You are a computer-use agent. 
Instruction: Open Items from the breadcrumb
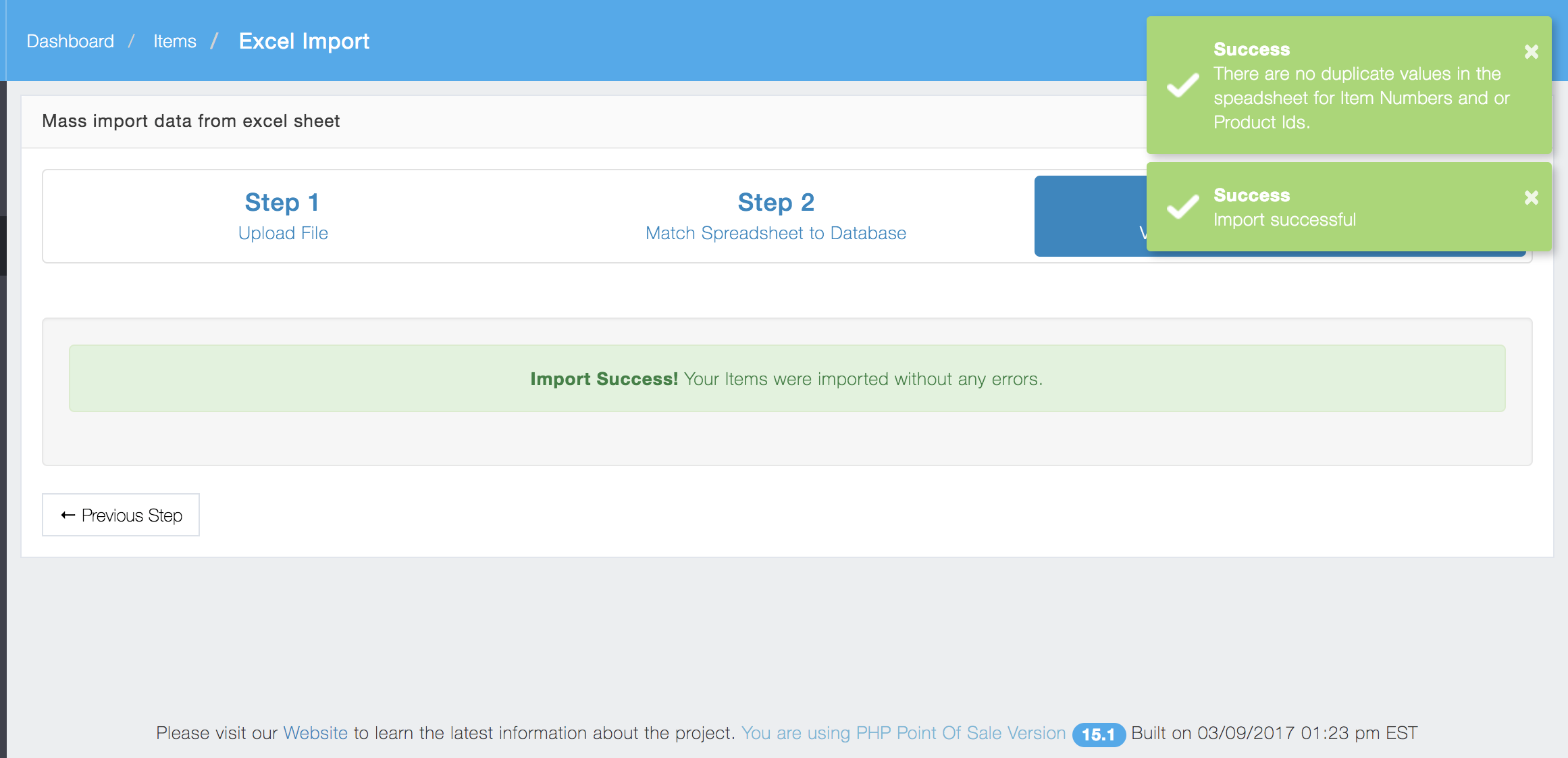(x=174, y=41)
